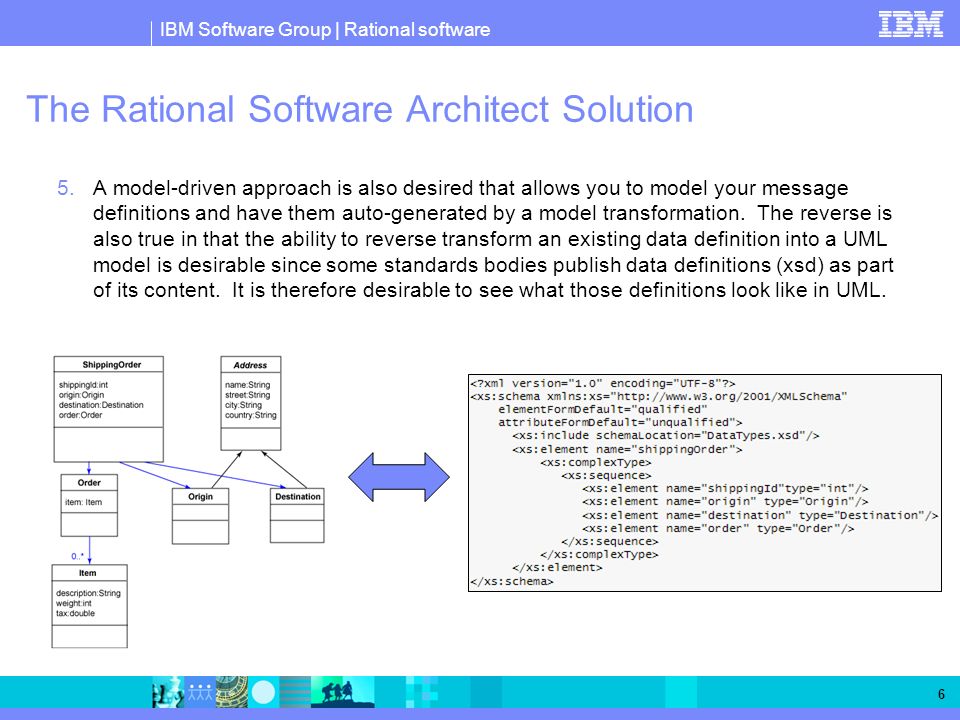Click the xs:element name="shippingOrder" line
This screenshot has height=720, width=960.
point(627,449)
